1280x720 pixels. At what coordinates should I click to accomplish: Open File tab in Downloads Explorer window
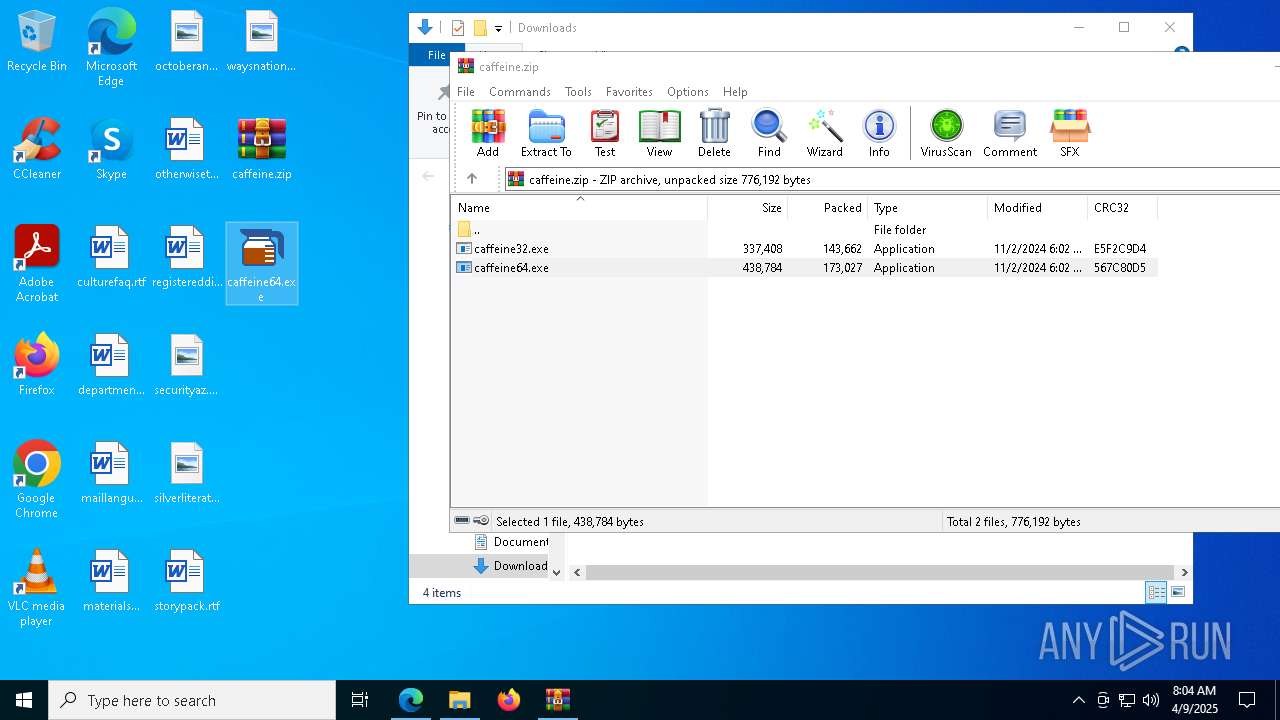pyautogui.click(x=437, y=55)
